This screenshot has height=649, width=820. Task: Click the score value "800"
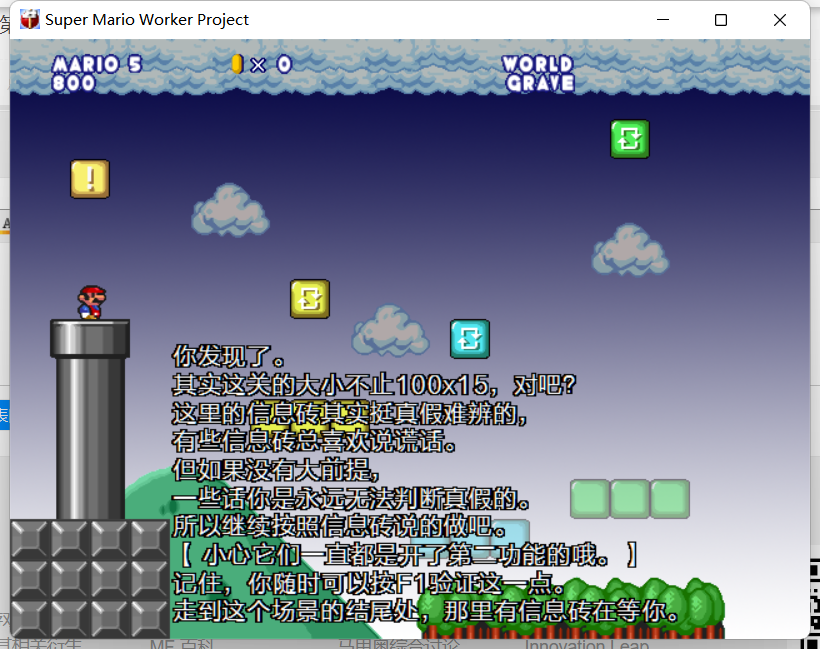[x=74, y=83]
